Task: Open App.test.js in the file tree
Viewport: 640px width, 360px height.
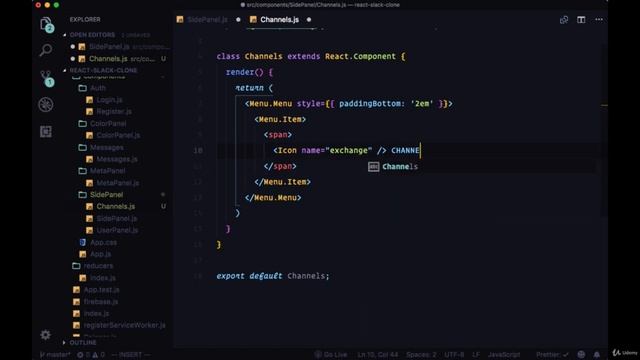Action: click(101, 289)
